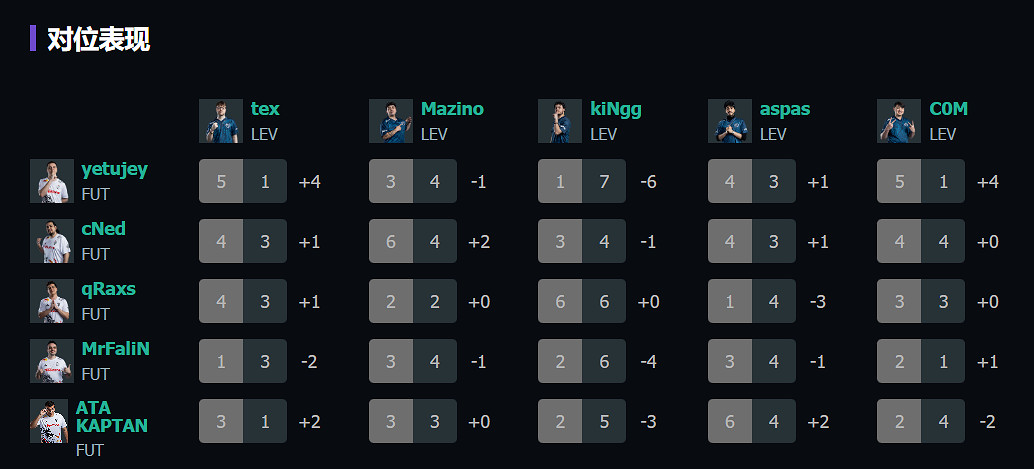Screen dimensions: 1034x469
Task: Click the aspas player name
Action: click(x=785, y=109)
